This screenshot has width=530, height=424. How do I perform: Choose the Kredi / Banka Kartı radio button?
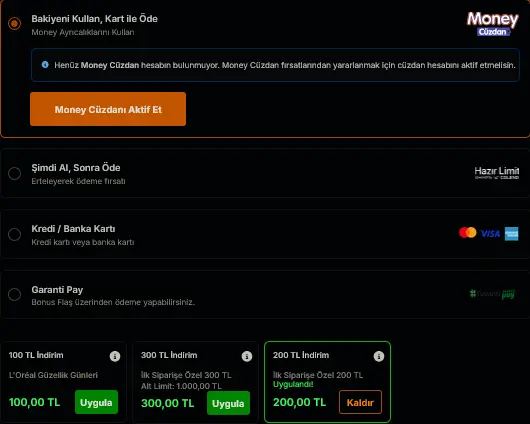(x=15, y=234)
